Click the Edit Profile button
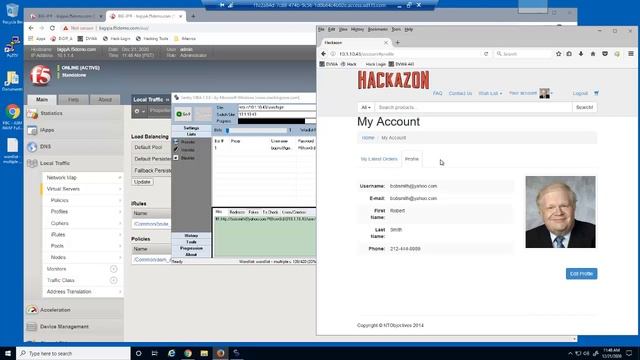 [581, 273]
